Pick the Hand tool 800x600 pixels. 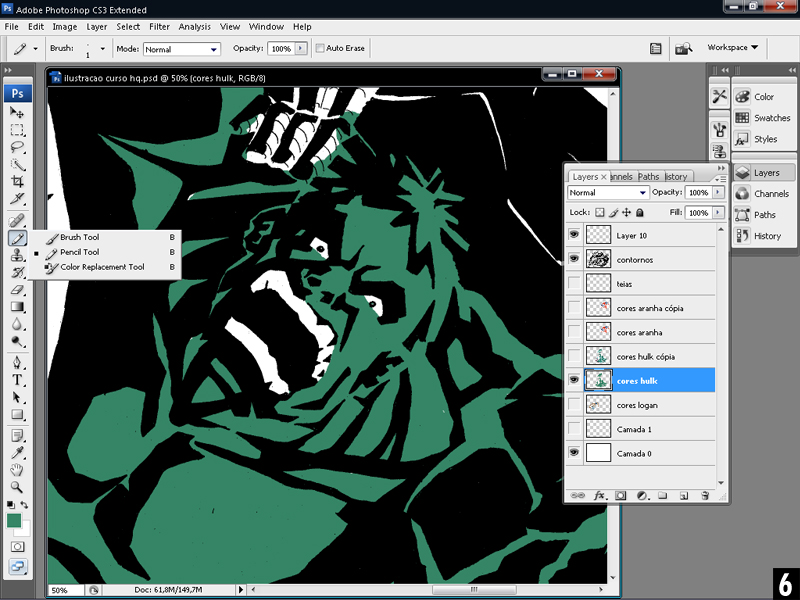point(18,469)
